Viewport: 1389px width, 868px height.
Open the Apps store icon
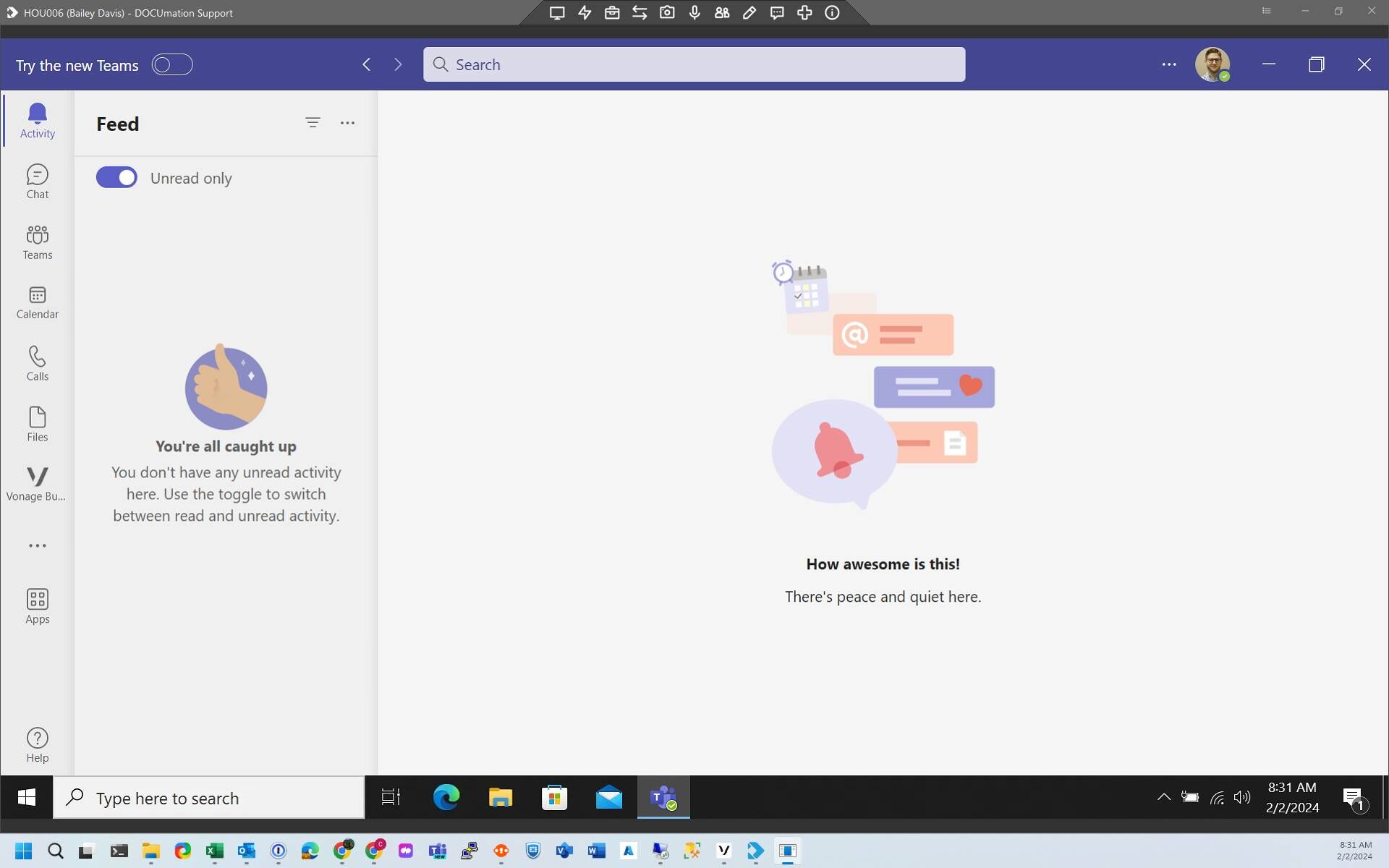37,605
